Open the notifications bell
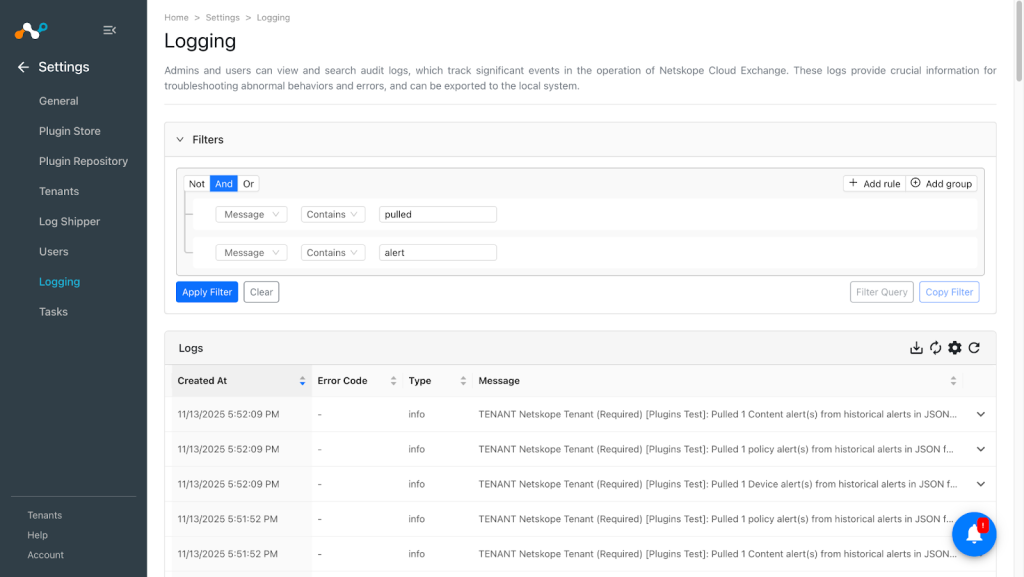1024x577 pixels. [974, 534]
